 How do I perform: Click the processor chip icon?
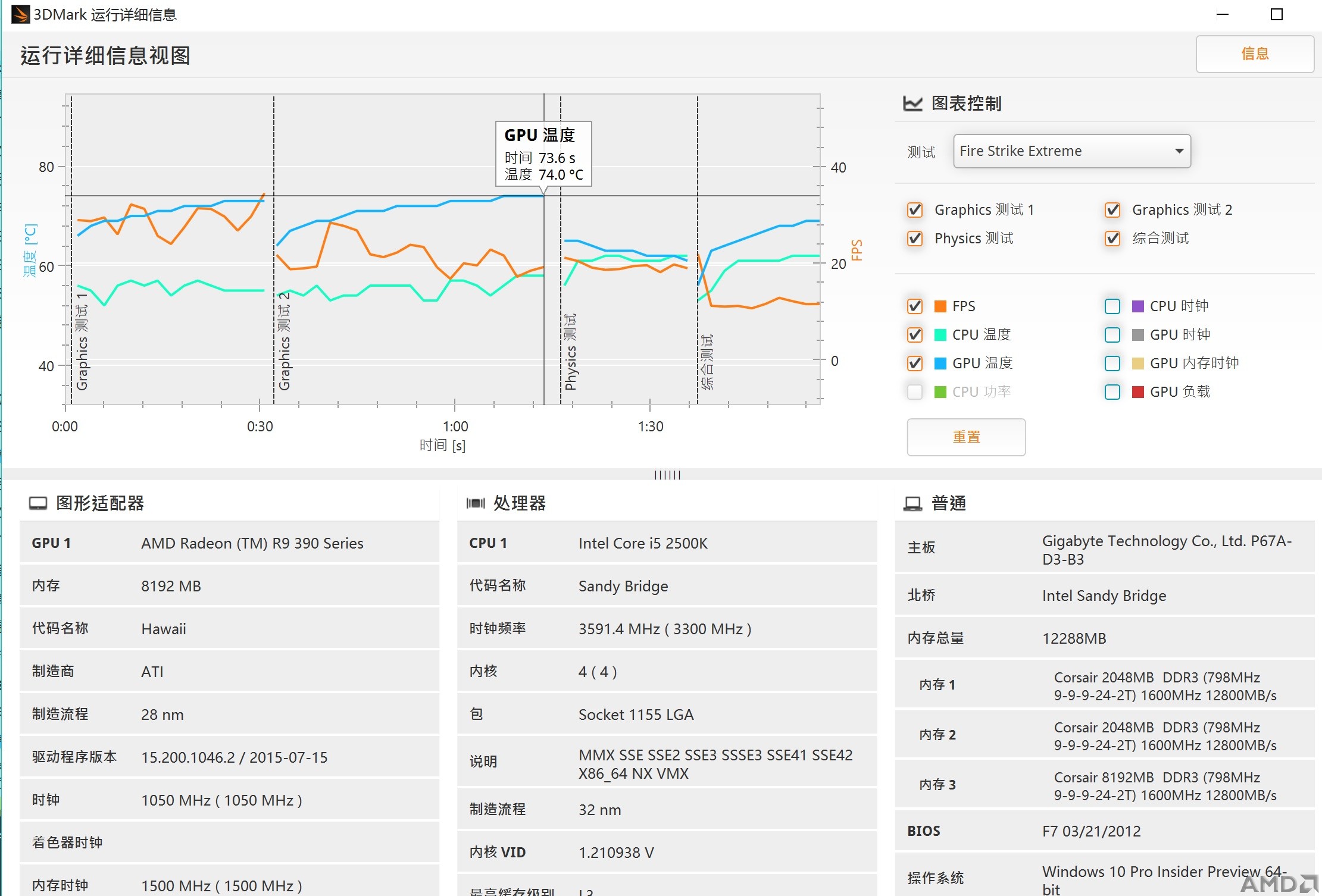coord(476,503)
